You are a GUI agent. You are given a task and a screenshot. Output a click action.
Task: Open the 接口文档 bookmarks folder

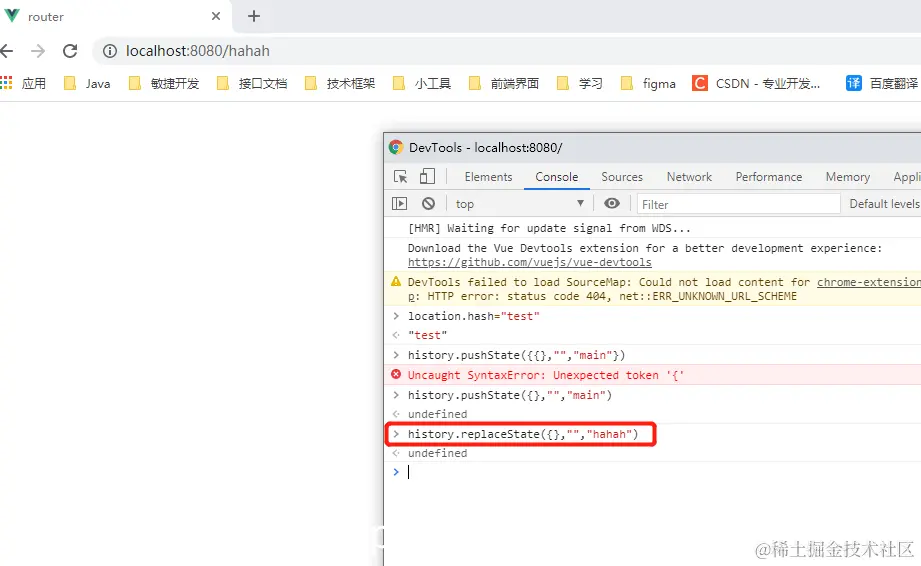point(252,83)
